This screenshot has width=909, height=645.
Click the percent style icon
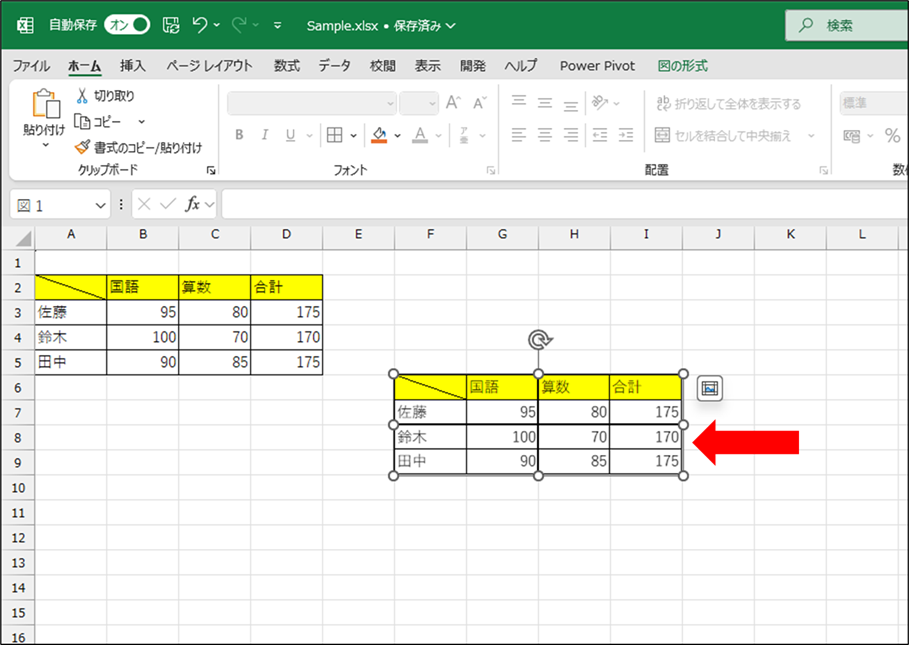[893, 136]
